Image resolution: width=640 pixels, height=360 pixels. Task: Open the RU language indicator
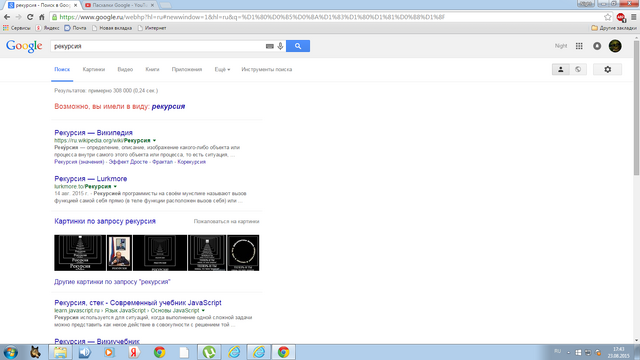[557, 351]
